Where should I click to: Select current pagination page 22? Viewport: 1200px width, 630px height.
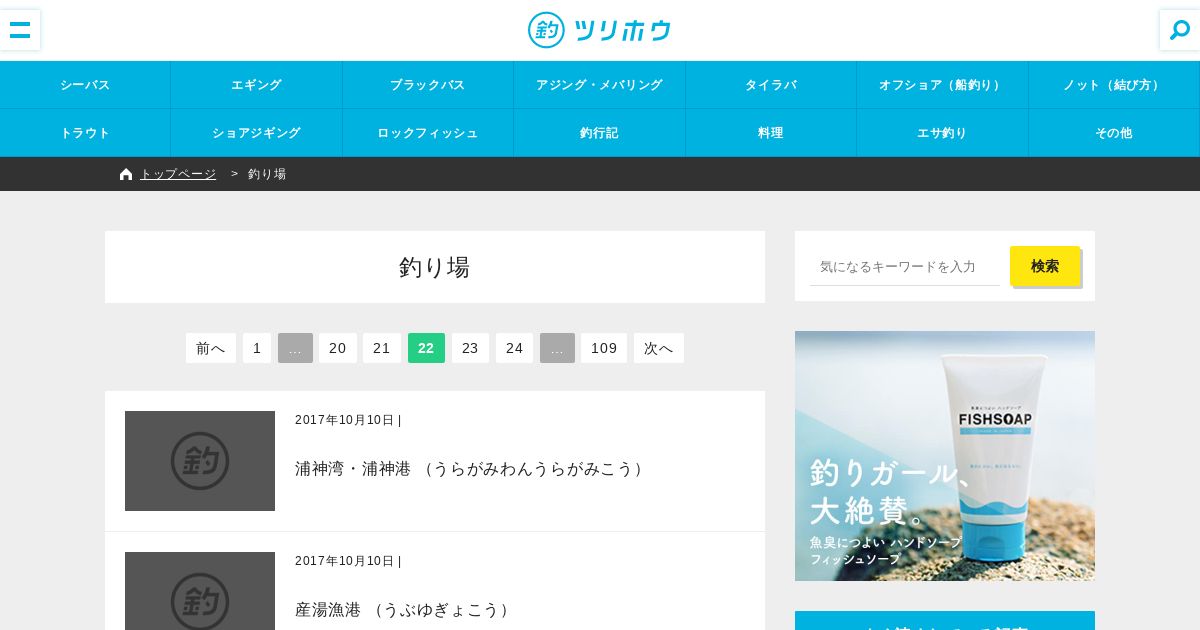click(x=426, y=348)
